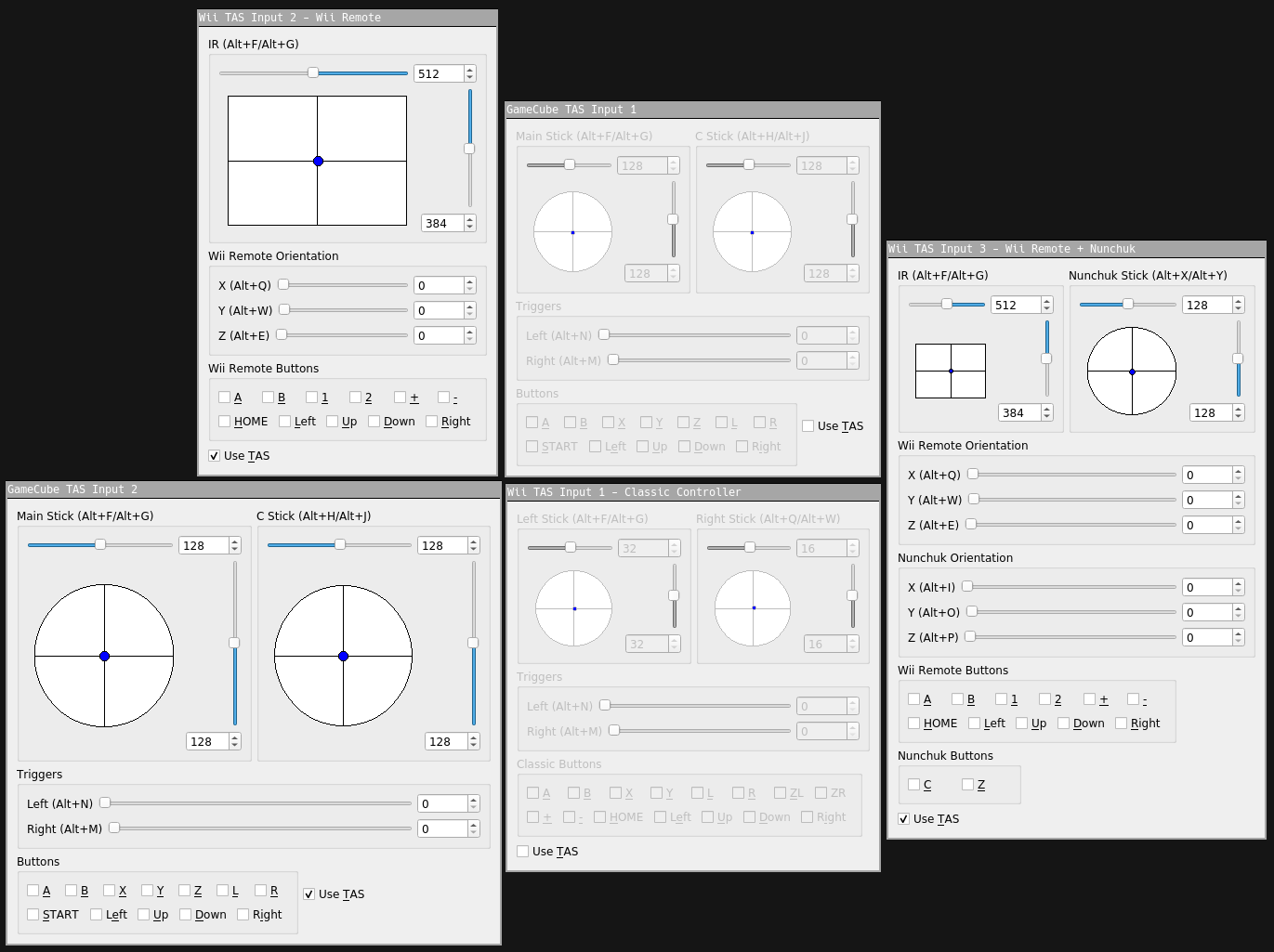Click IR X value 512 field in Wii TAS Input 2
The image size is (1274, 952).
[445, 73]
